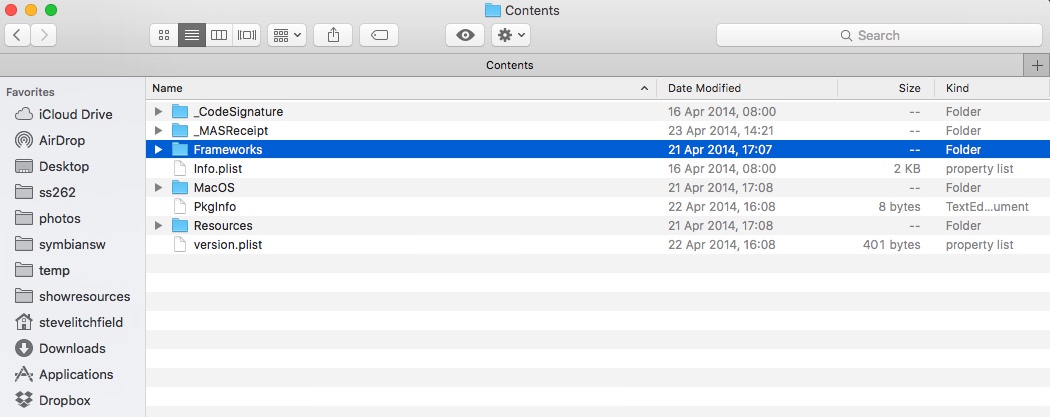This screenshot has width=1050, height=417.
Task: Add a new tab with plus button
Action: click(x=1037, y=66)
